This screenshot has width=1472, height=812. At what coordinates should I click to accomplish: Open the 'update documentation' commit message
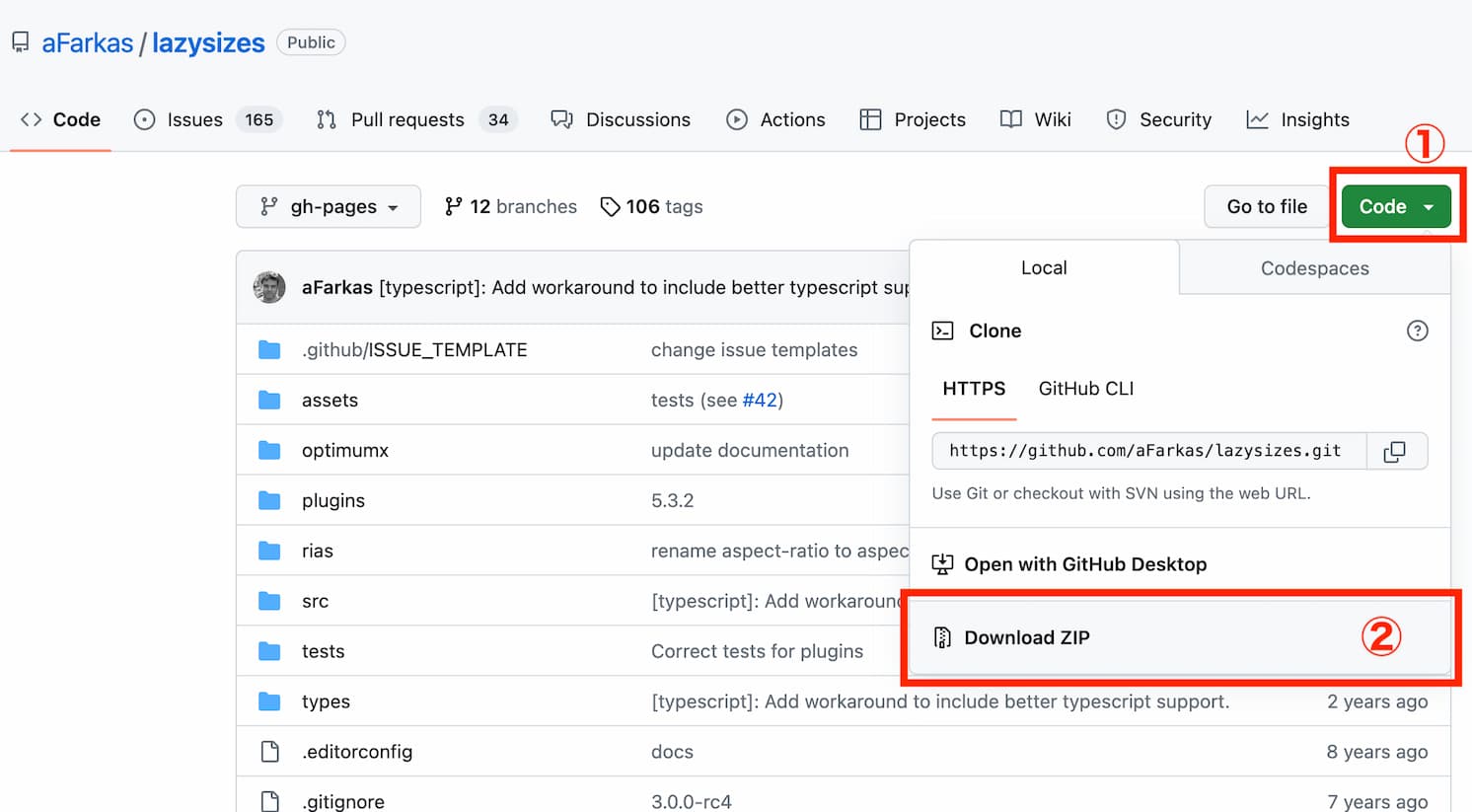click(x=750, y=451)
